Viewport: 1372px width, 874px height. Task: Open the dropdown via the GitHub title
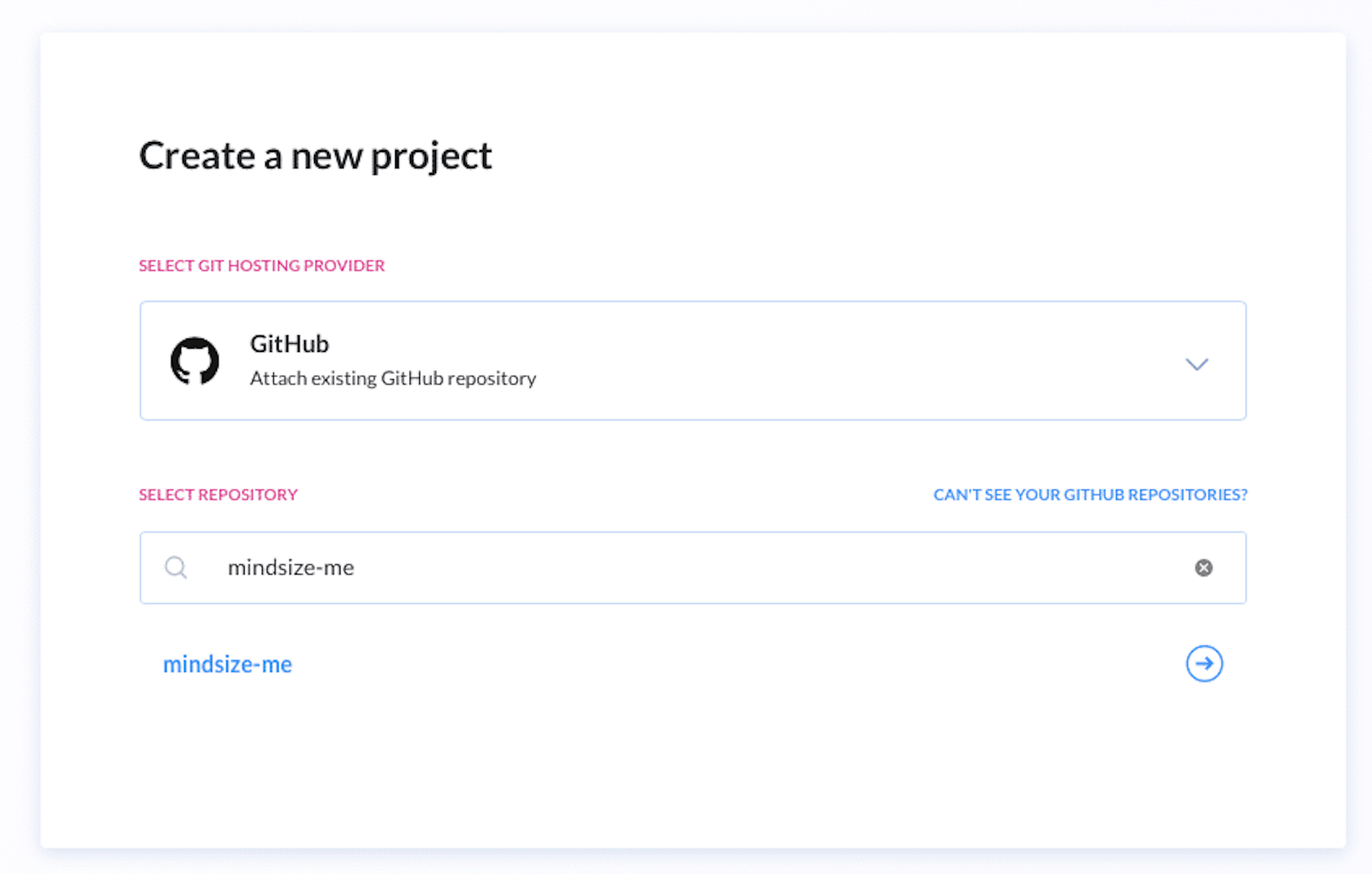tap(289, 344)
